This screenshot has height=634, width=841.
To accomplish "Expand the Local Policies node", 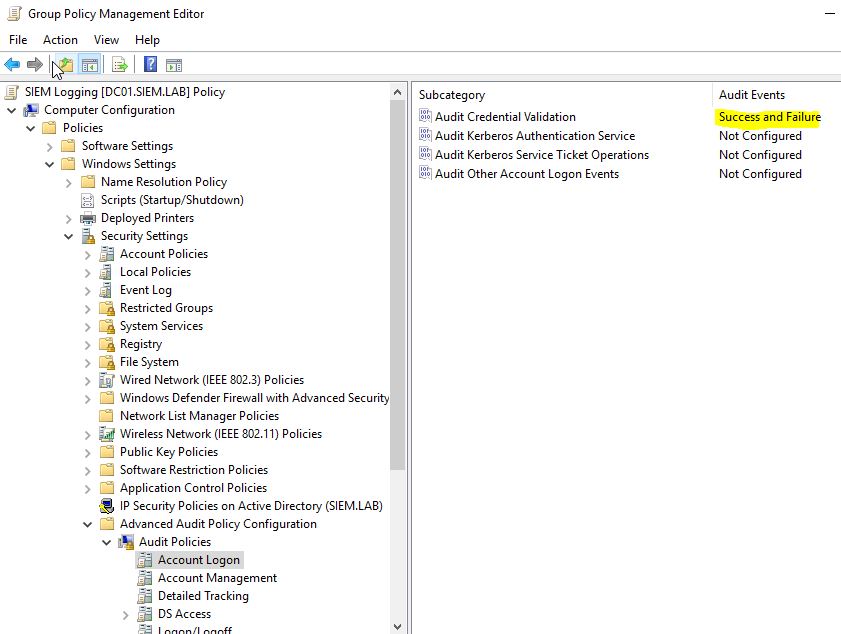I will (88, 272).
